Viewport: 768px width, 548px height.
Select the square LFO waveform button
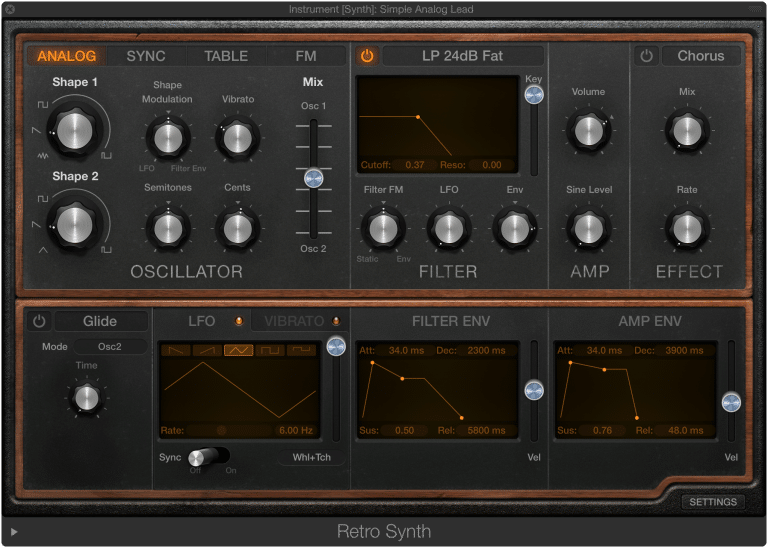pyautogui.click(x=270, y=350)
